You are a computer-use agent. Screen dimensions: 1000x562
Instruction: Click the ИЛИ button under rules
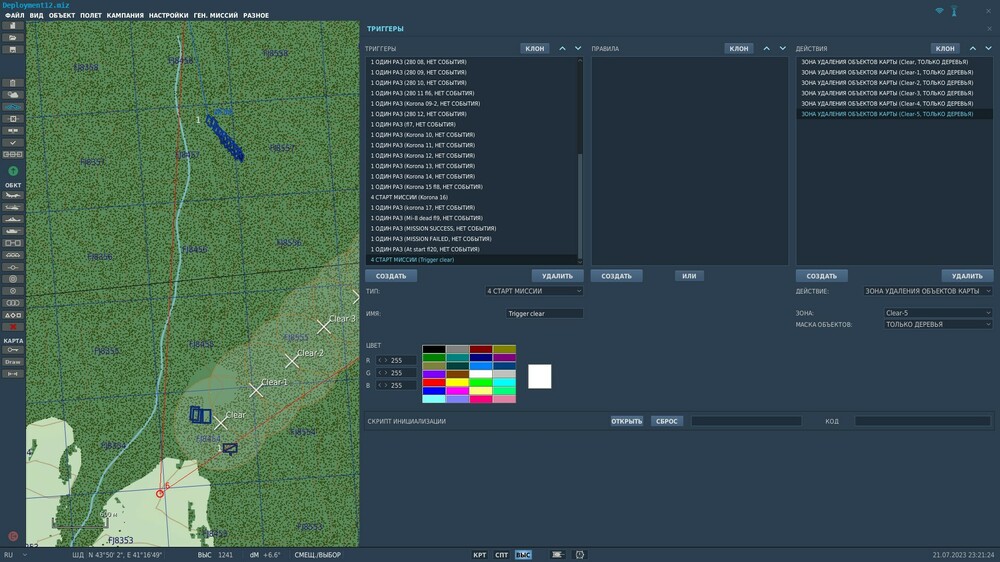click(x=689, y=276)
